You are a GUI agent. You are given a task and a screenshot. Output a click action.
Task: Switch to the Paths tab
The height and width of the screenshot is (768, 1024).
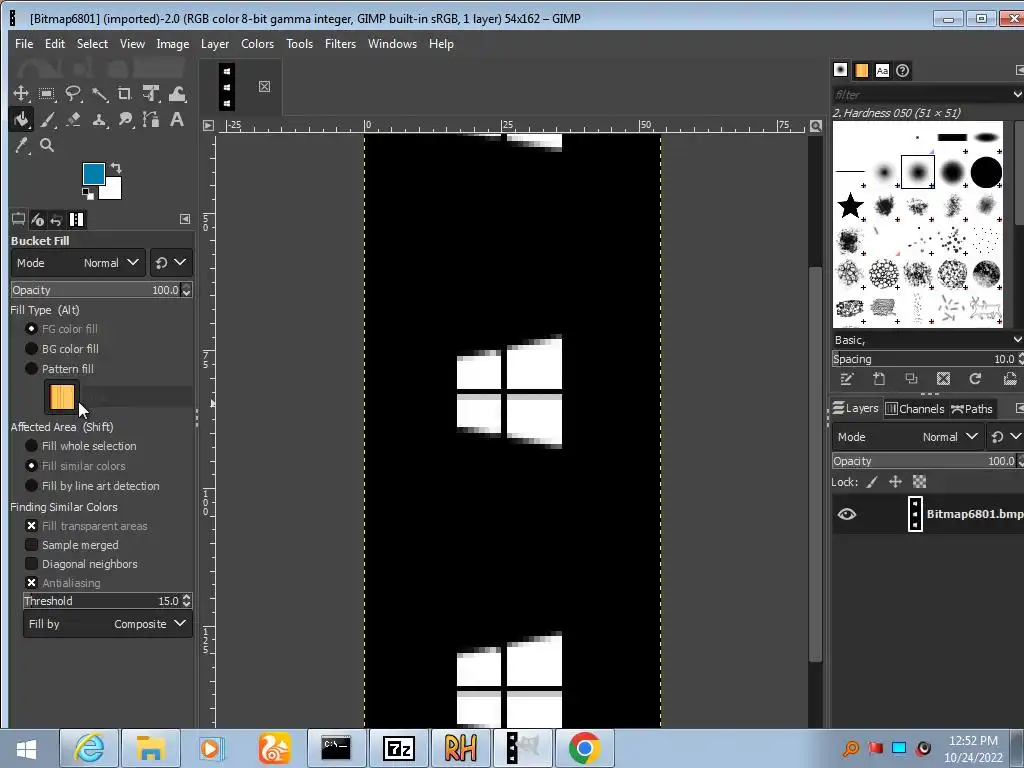tap(972, 409)
